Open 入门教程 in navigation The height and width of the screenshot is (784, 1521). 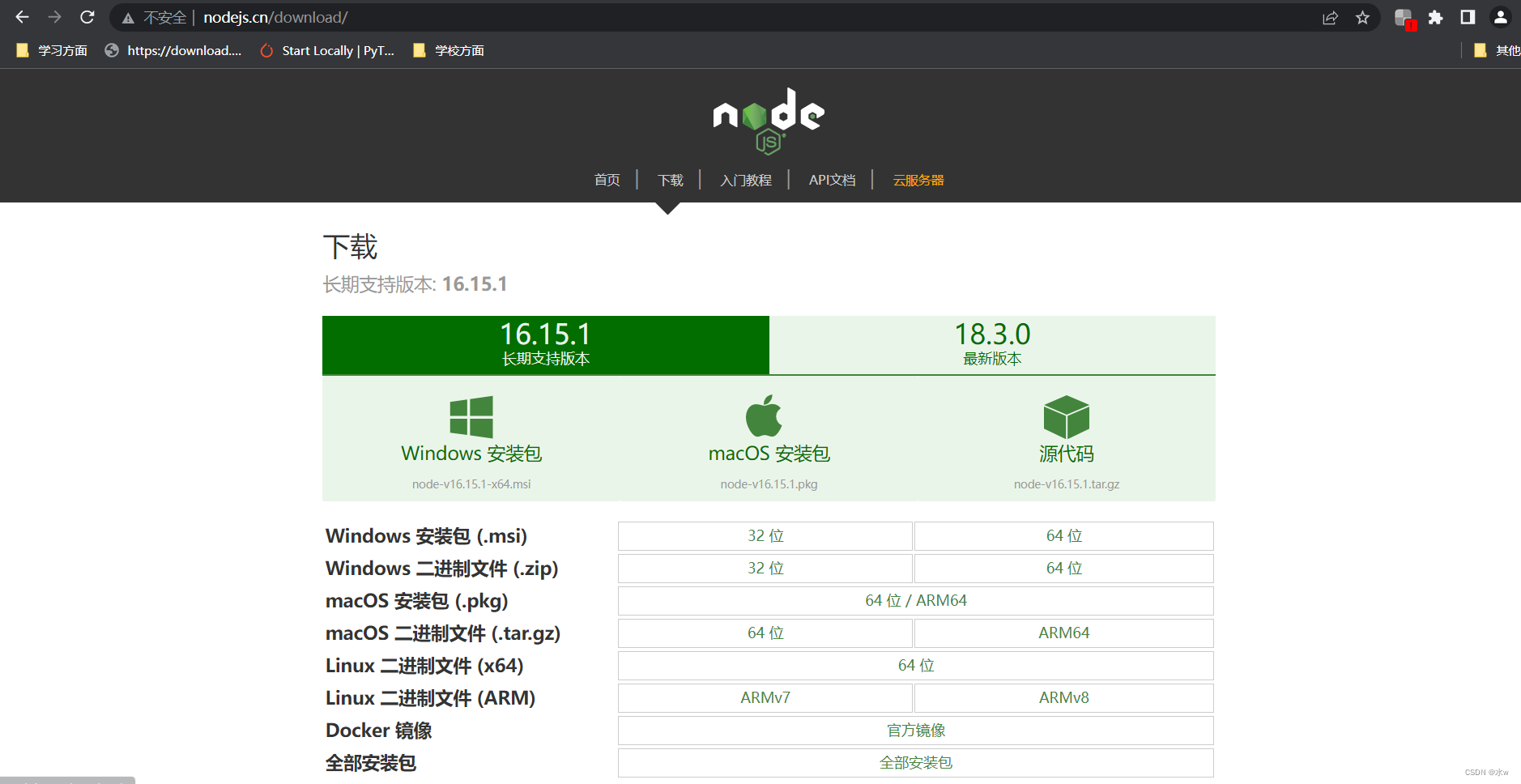(746, 180)
